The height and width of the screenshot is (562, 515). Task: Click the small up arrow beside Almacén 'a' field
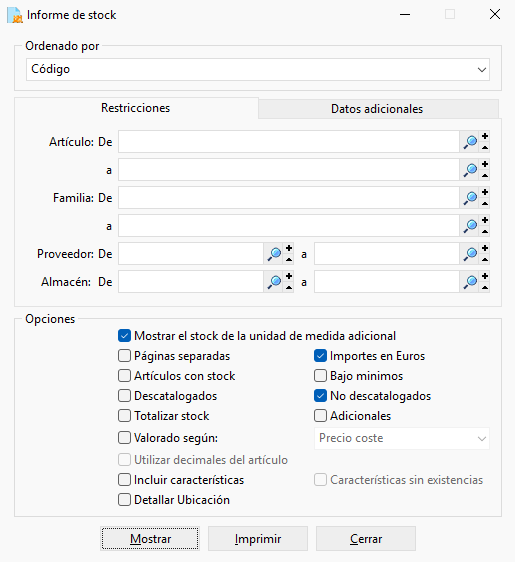tap(485, 287)
